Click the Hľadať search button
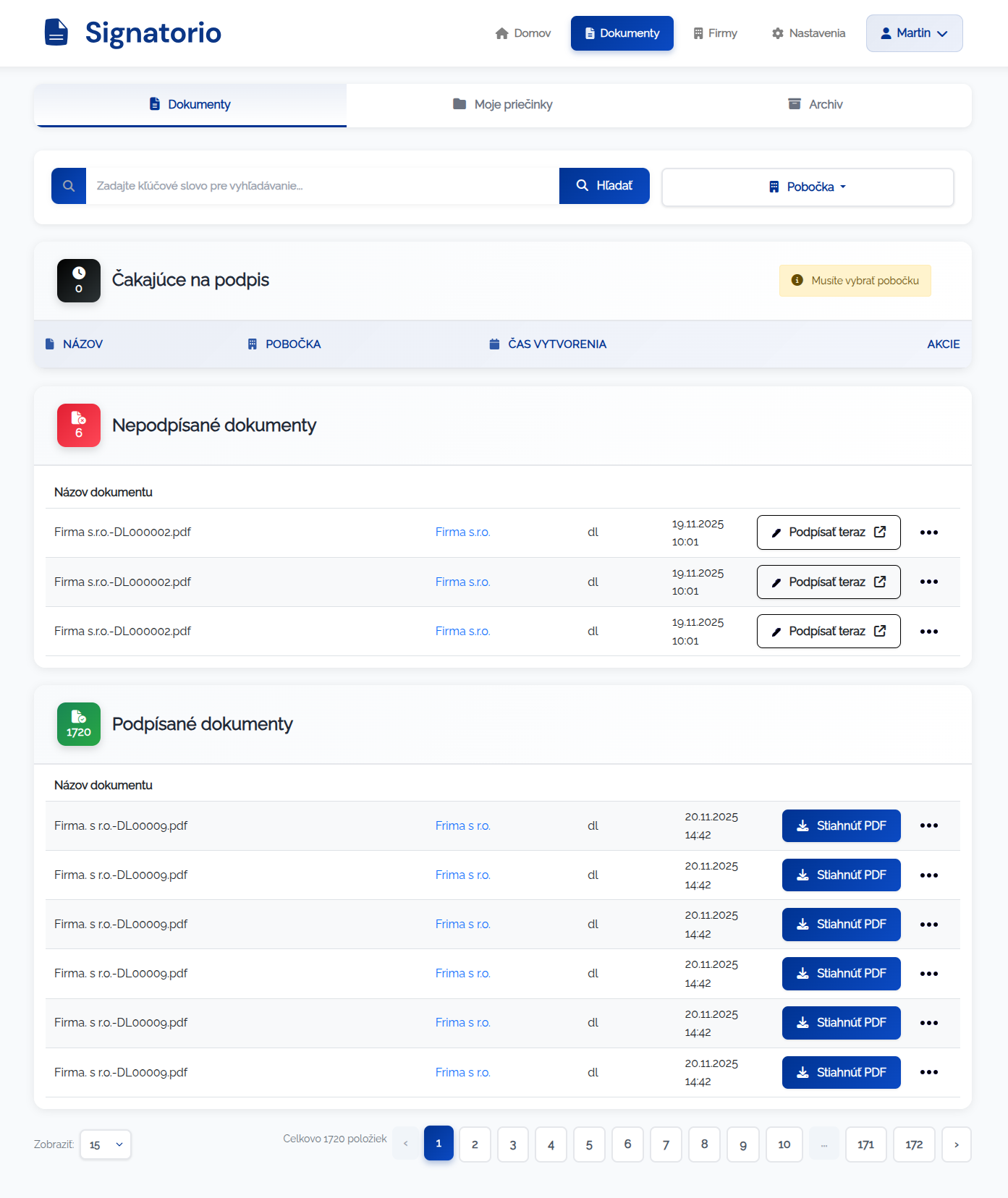Viewport: 1008px width, 1198px height. (604, 186)
